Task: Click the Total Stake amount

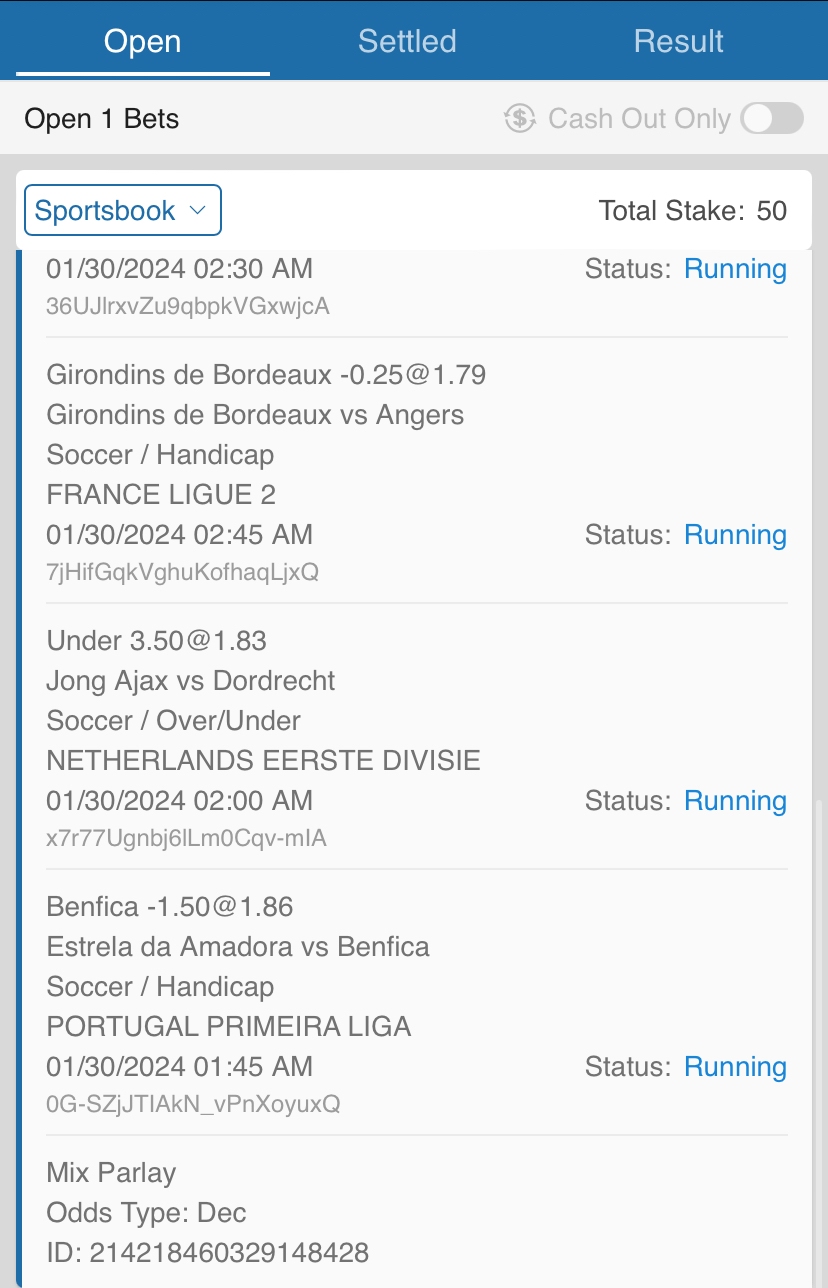Action: tap(771, 211)
